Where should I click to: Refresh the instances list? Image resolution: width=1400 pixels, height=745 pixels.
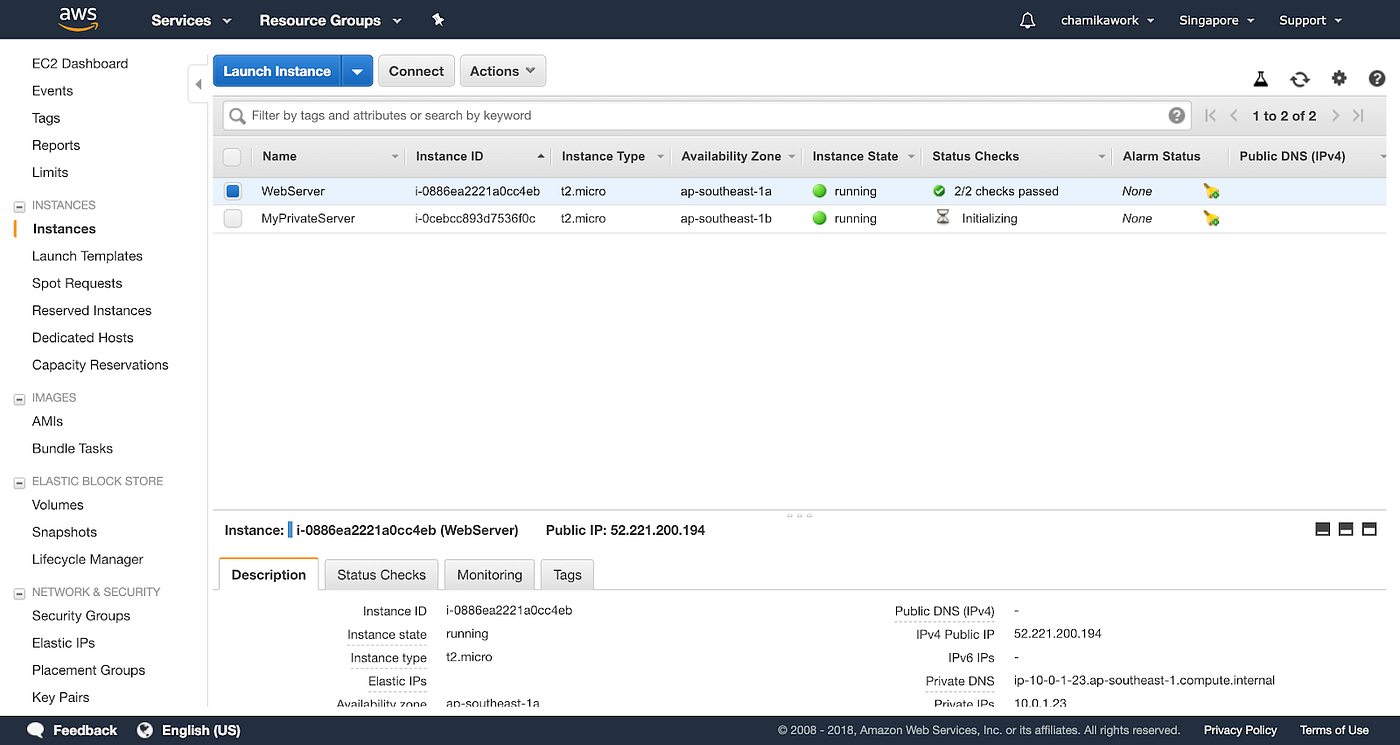point(1300,79)
